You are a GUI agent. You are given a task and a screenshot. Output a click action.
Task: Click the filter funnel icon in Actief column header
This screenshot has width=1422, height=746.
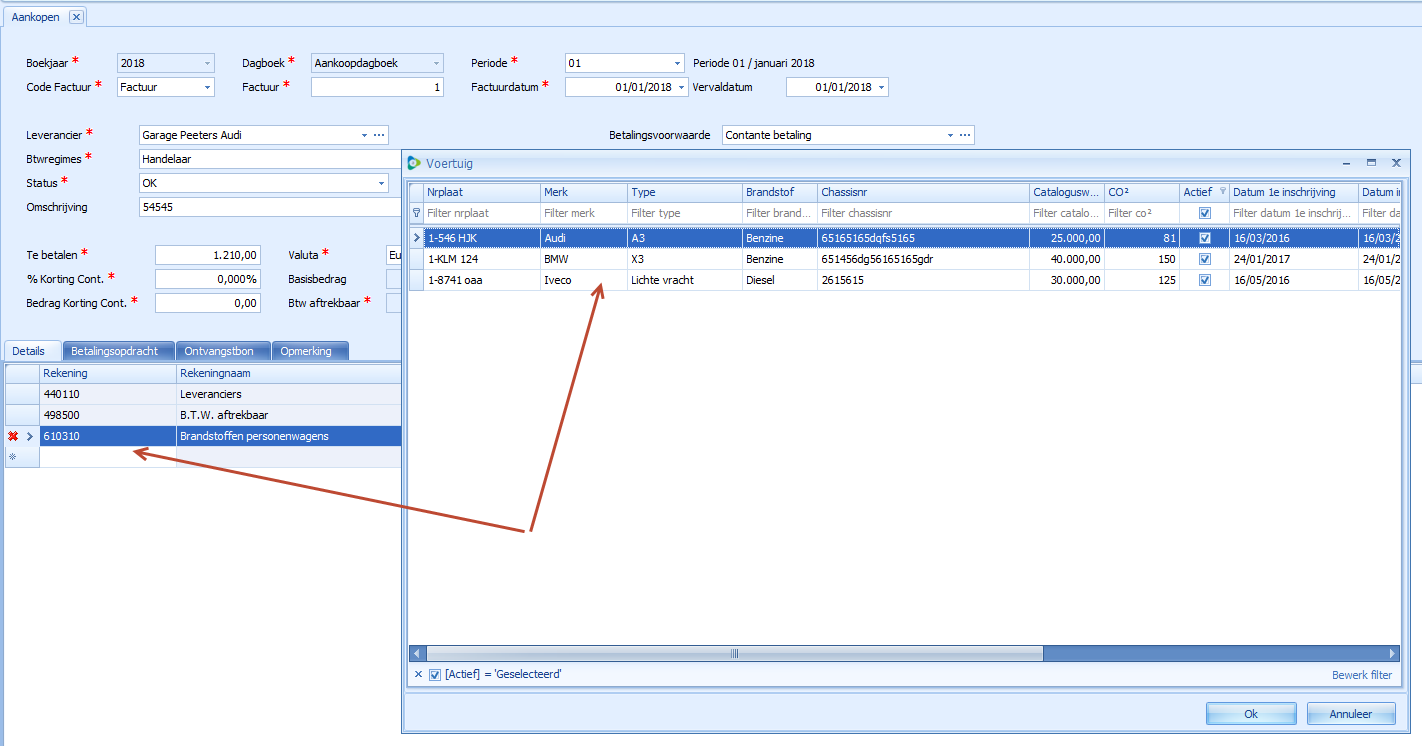pyautogui.click(x=1222, y=191)
